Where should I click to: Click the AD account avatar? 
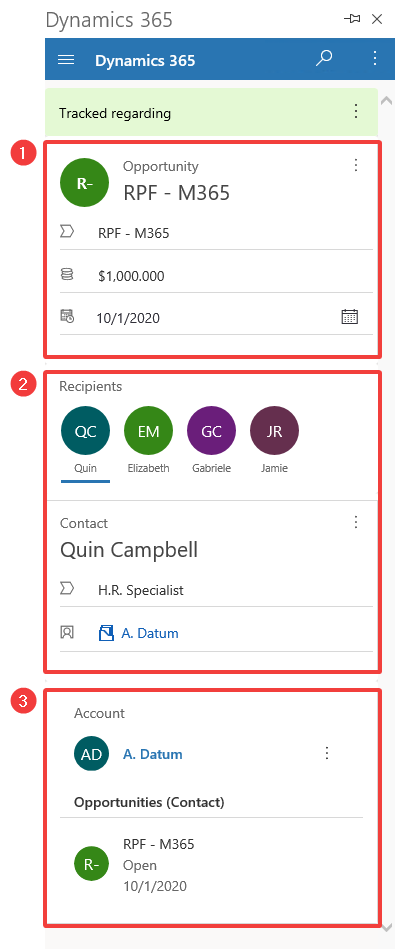[91, 754]
